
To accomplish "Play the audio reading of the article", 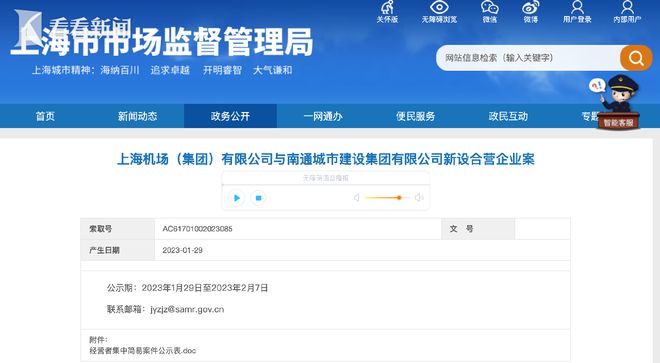I will click(x=237, y=198).
